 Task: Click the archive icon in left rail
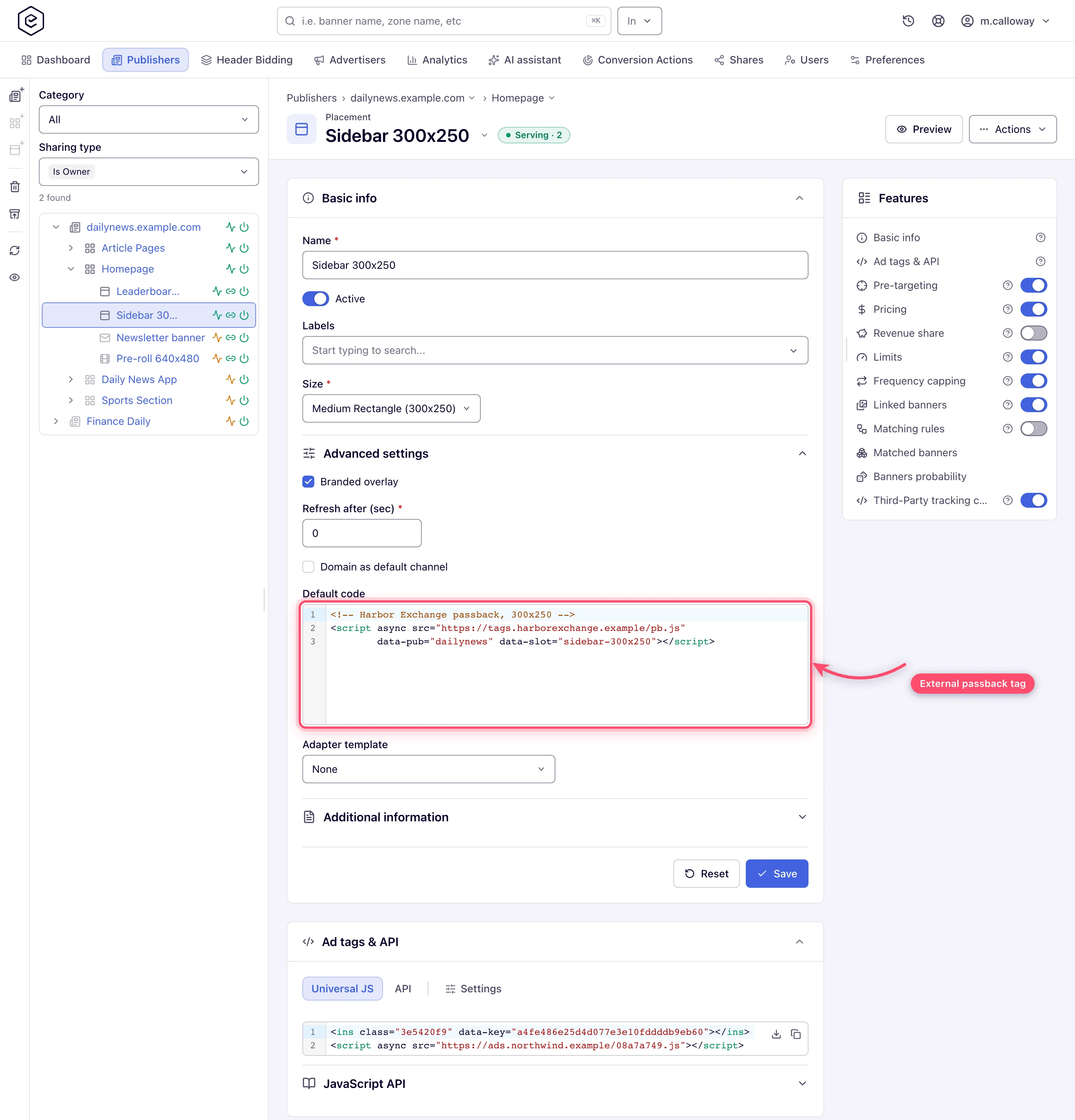[15, 214]
